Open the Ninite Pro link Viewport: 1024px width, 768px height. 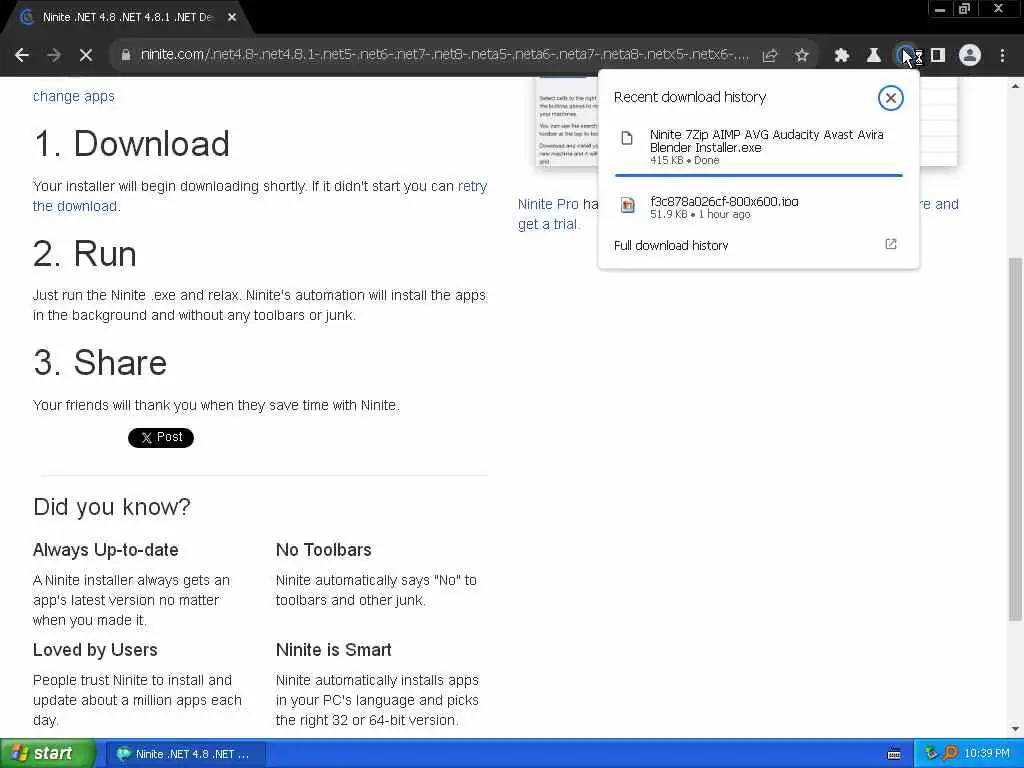point(548,204)
